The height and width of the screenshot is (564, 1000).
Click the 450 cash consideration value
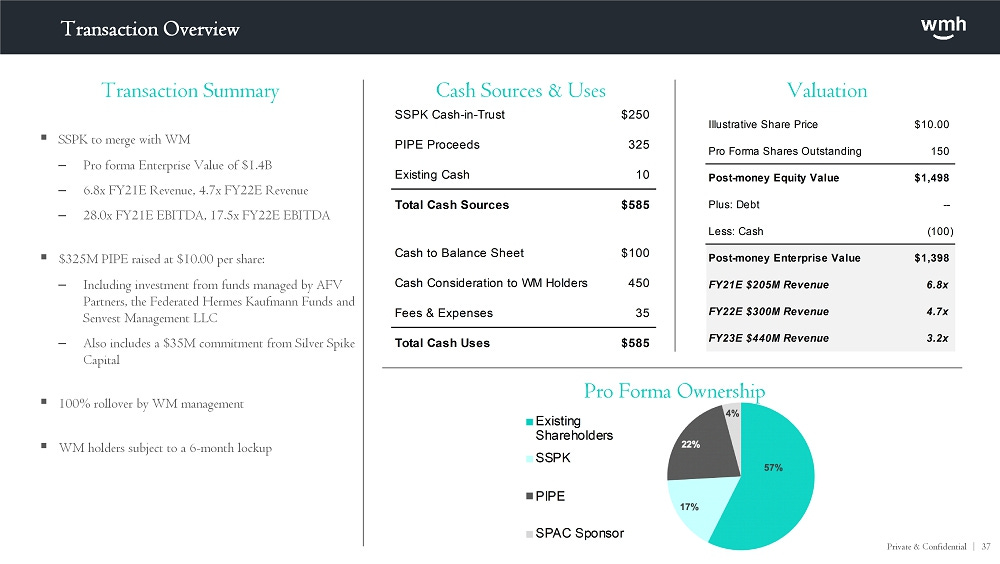638,283
